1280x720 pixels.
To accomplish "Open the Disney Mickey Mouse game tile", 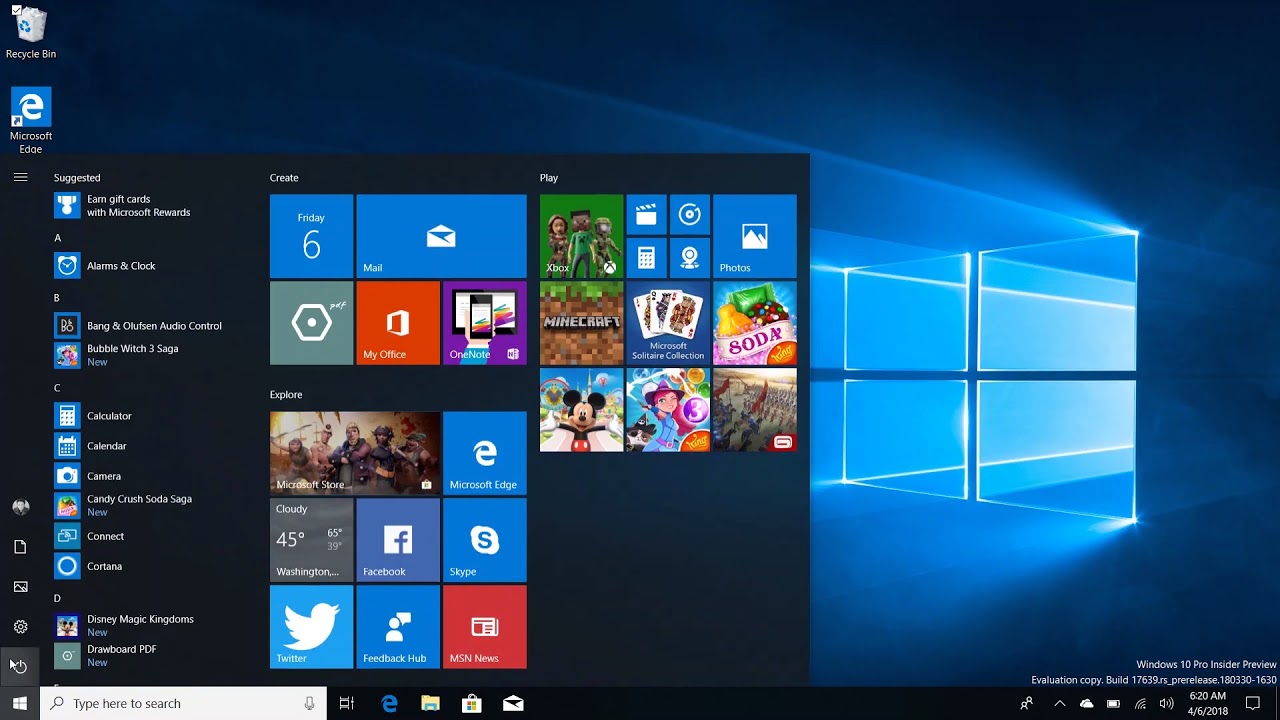I will click(x=581, y=410).
